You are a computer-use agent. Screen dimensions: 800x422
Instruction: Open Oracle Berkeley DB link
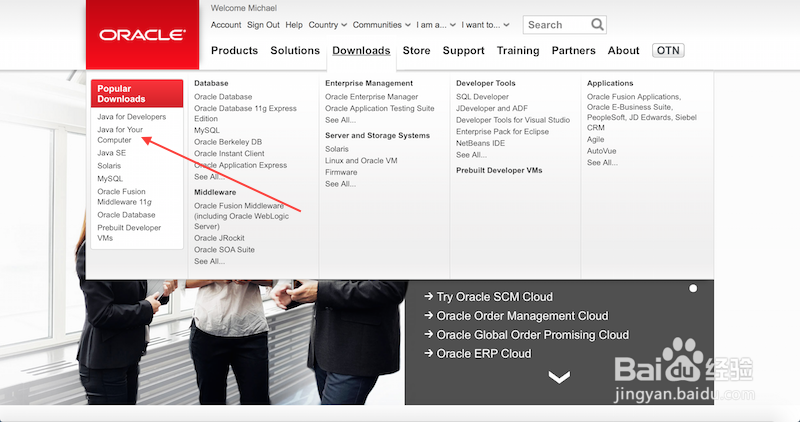228,142
